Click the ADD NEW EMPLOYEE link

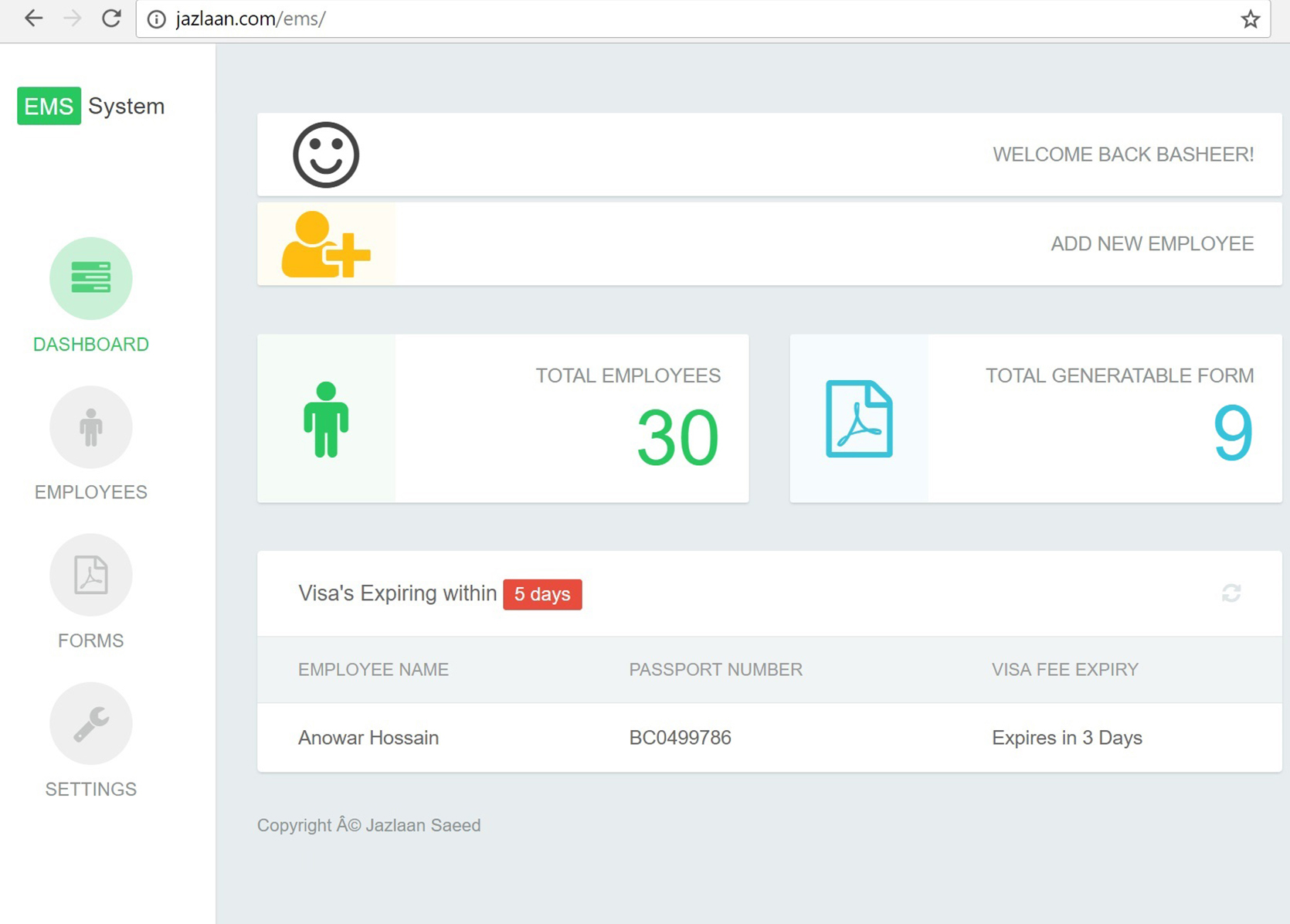pos(1152,244)
